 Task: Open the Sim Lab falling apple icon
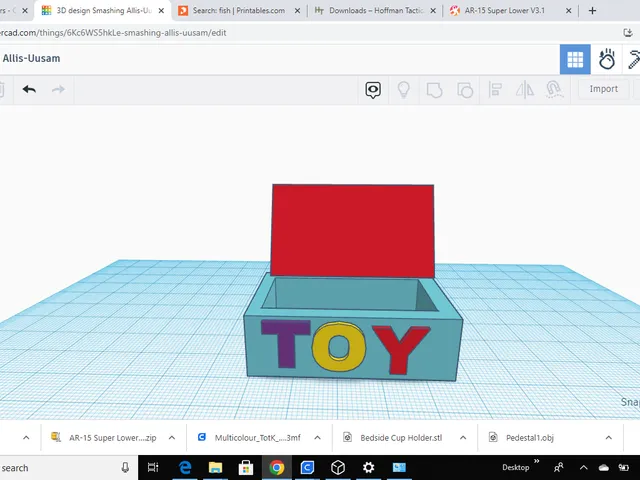click(607, 60)
